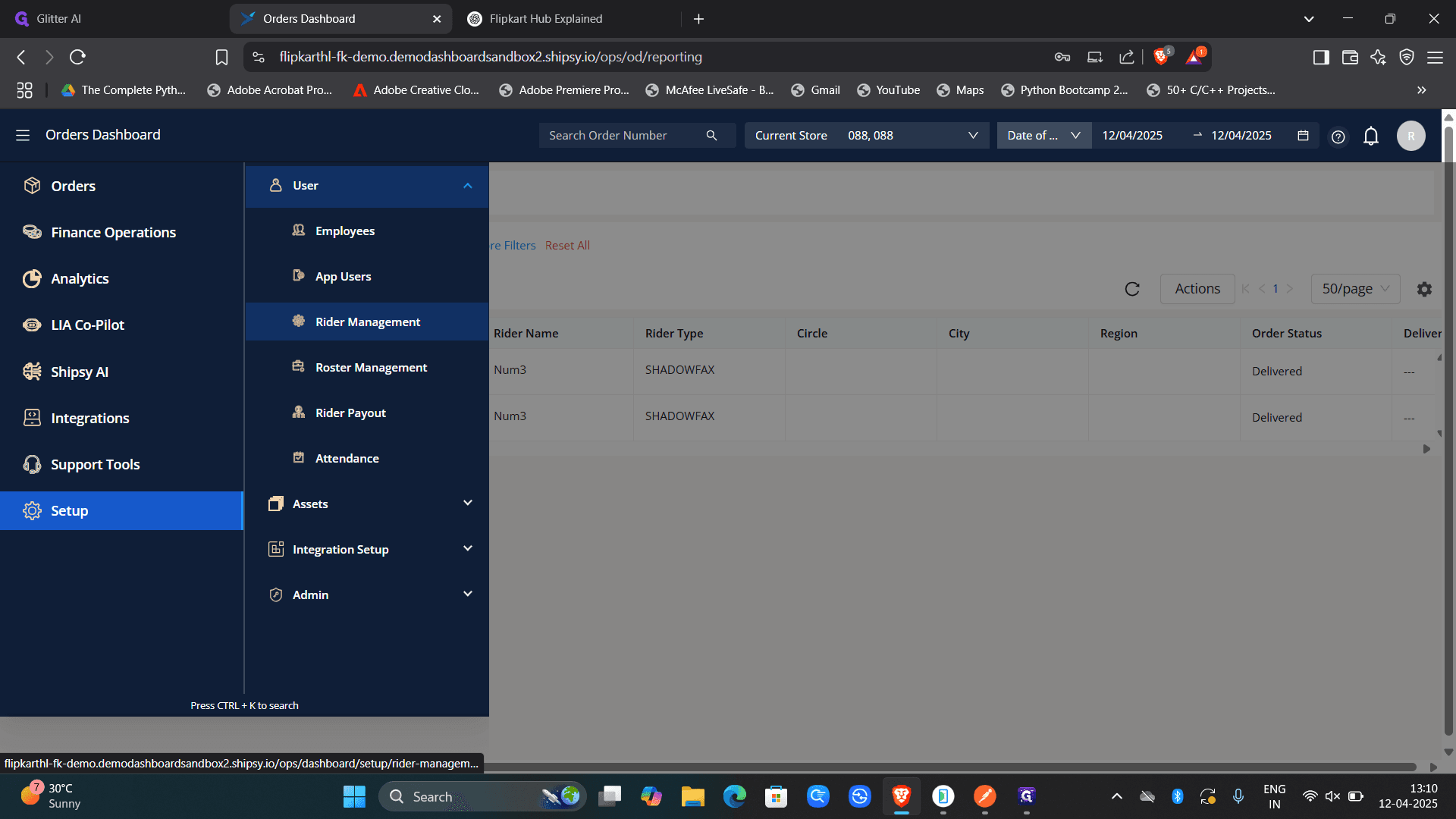Click the Actions button
This screenshot has height=819, width=1456.
pyautogui.click(x=1197, y=289)
